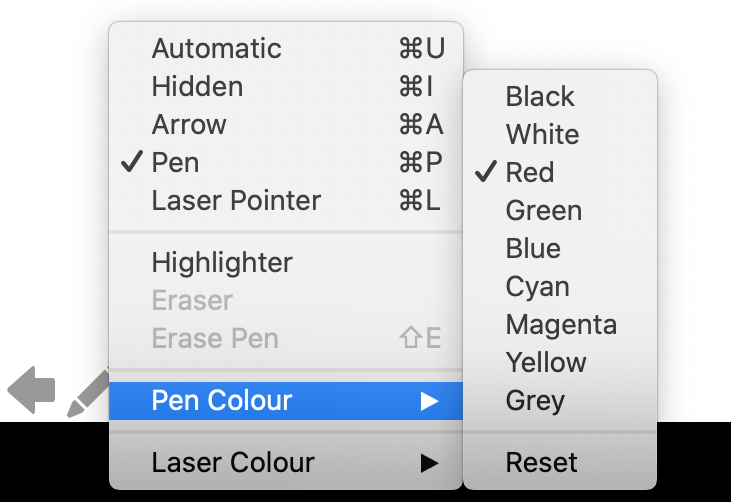
Task: Pick Green as pen colour
Action: (x=560, y=210)
